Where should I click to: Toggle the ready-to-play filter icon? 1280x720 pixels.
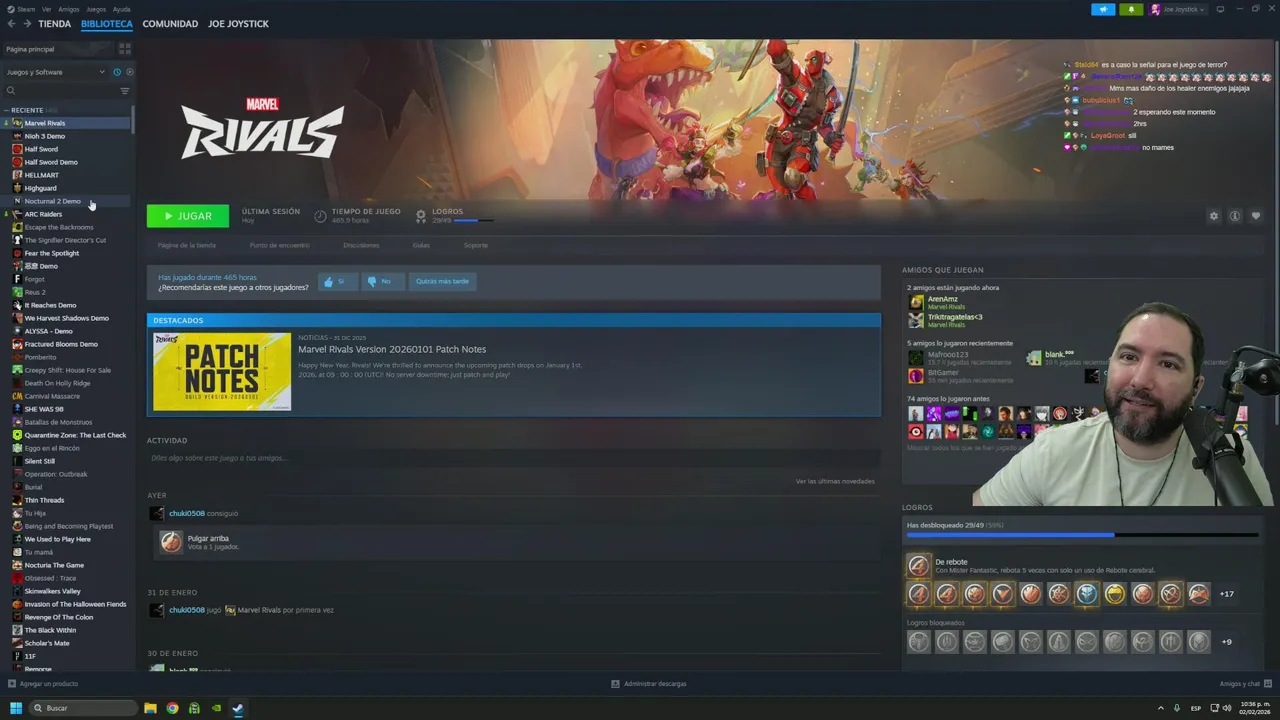click(129, 72)
